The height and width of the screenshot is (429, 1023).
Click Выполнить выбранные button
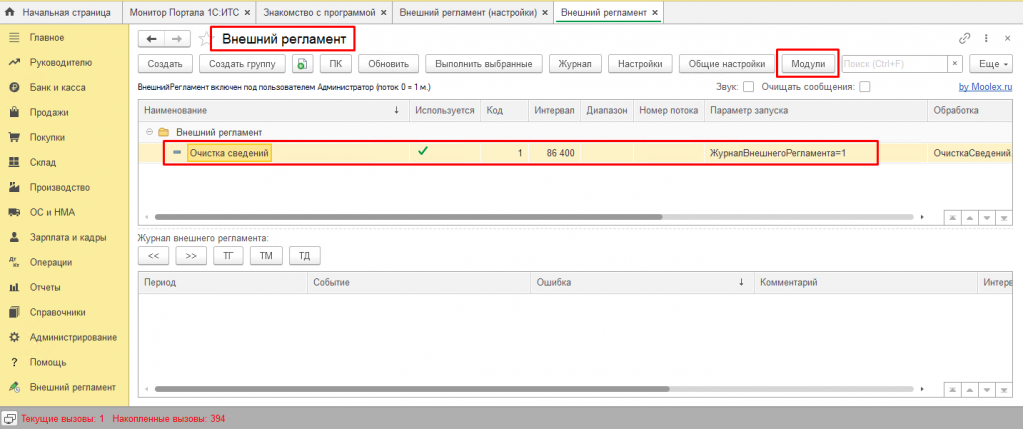point(483,64)
